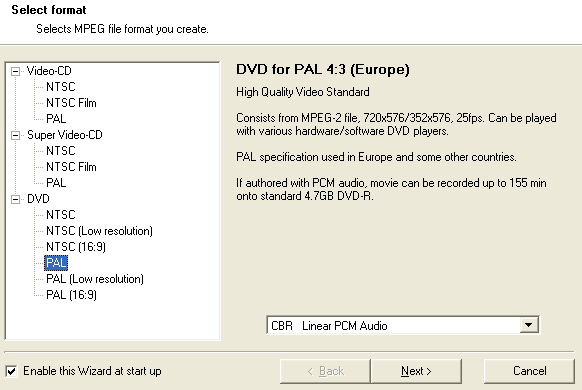Image resolution: width=582 pixels, height=390 pixels.
Task: Collapse the Super Video-CD tree node
Action: (16, 135)
